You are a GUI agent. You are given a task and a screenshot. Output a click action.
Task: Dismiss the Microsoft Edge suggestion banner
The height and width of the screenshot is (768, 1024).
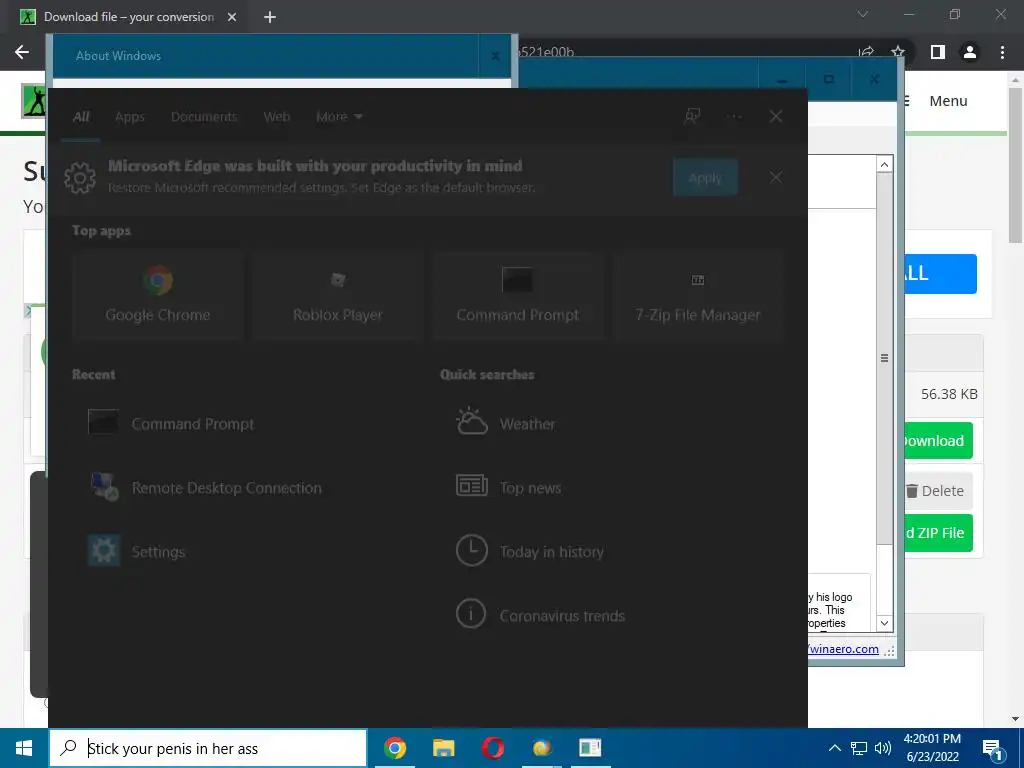776,177
